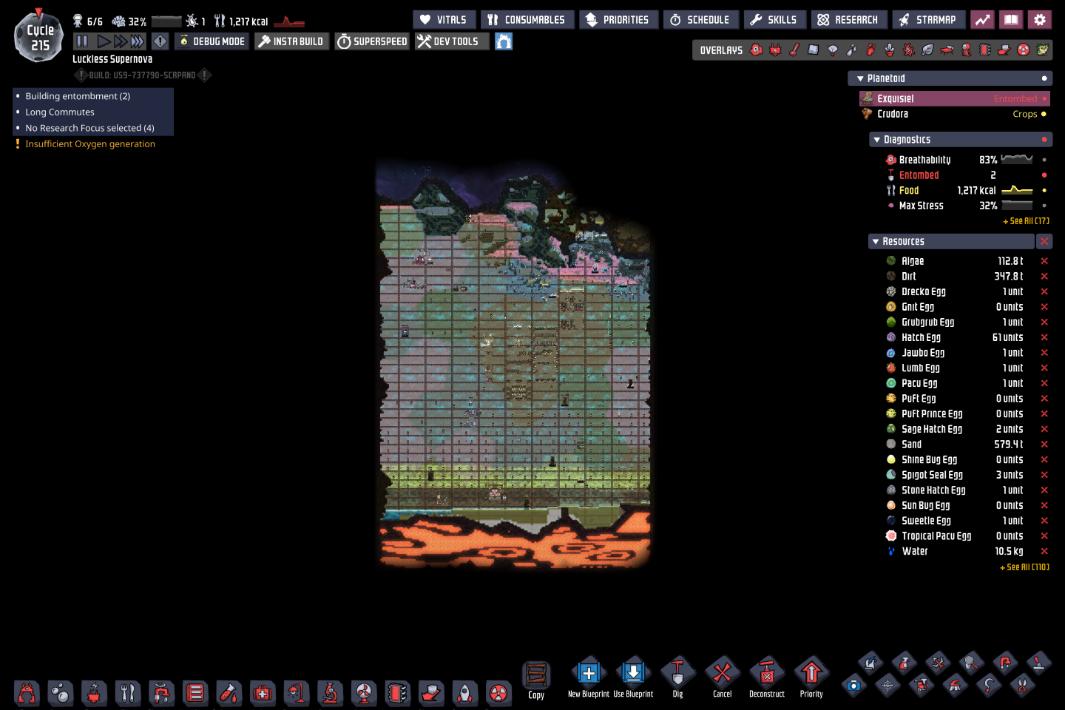The height and width of the screenshot is (710, 1065).
Task: Open the Stations build category microscope icon
Action: (x=330, y=693)
